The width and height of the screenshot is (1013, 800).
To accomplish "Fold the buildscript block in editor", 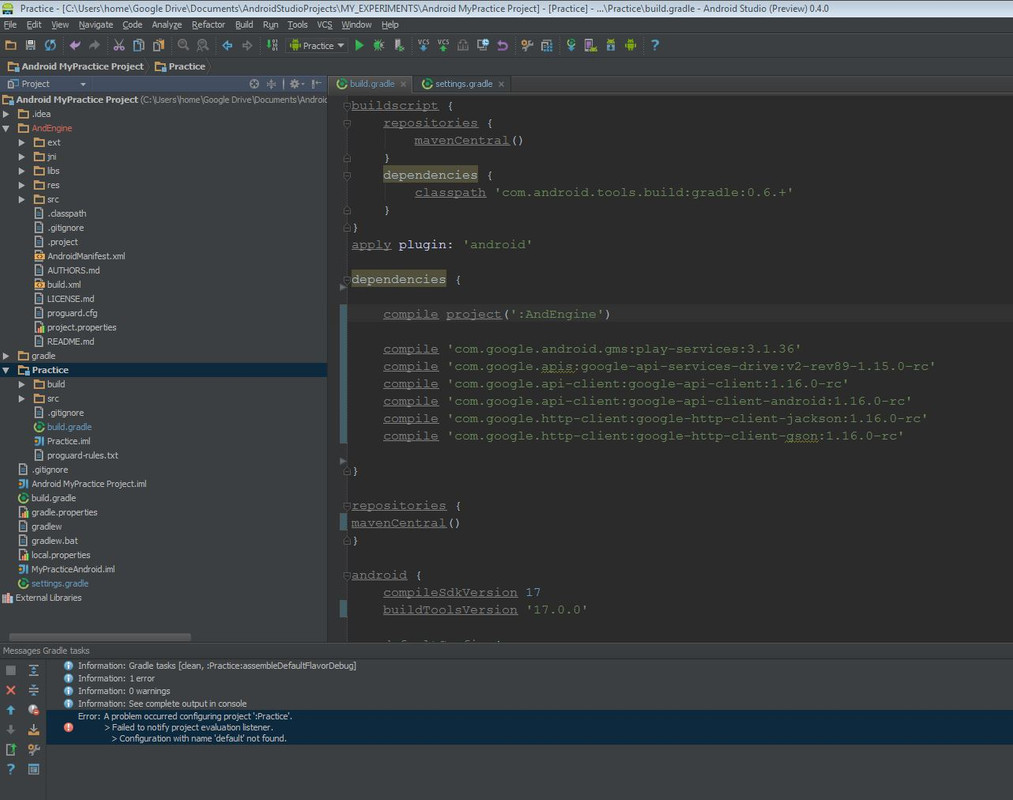I will [x=347, y=105].
